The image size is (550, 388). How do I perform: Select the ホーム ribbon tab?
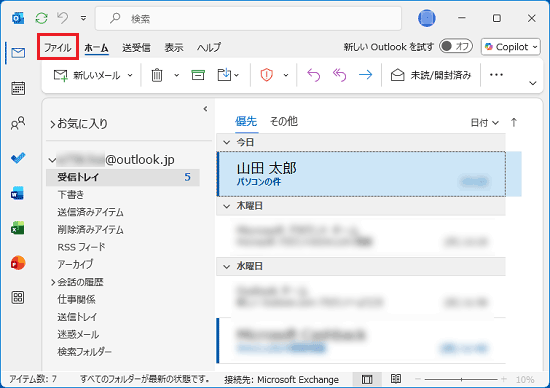(x=96, y=47)
